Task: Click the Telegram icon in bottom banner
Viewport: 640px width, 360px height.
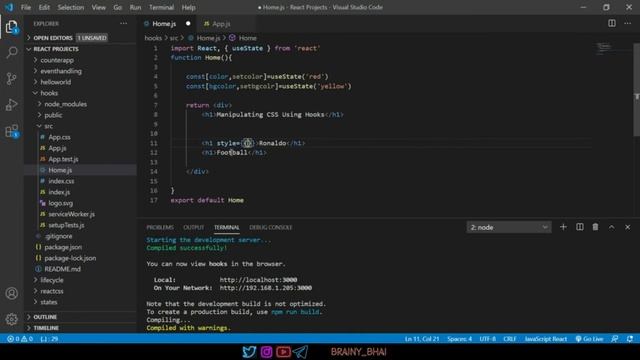Action: coord(300,351)
